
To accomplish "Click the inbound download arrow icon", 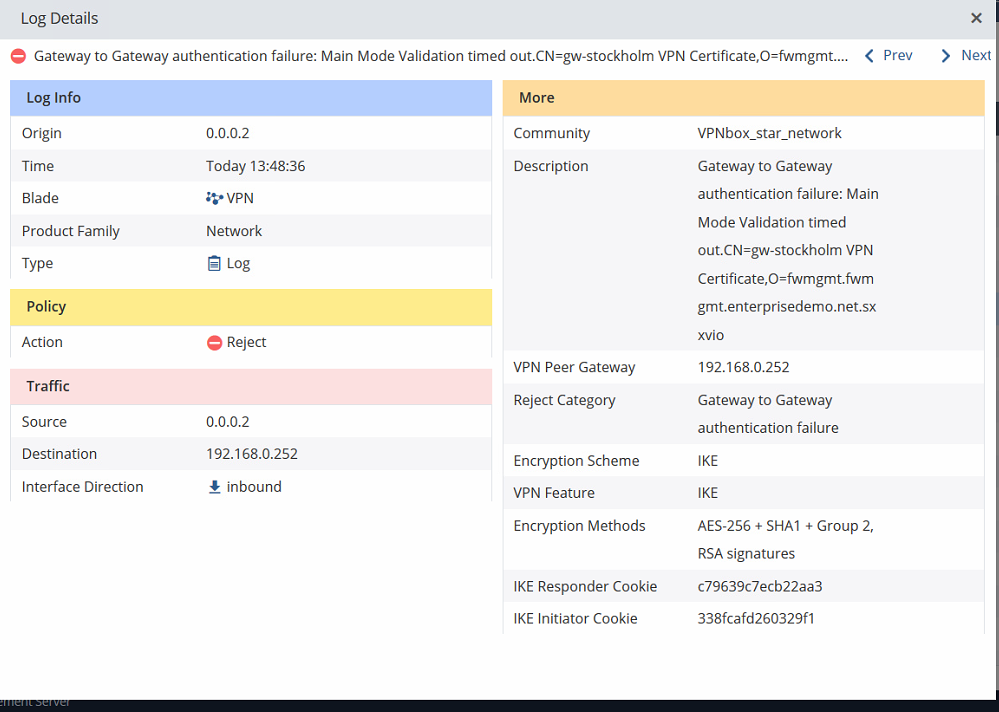I will (x=214, y=487).
